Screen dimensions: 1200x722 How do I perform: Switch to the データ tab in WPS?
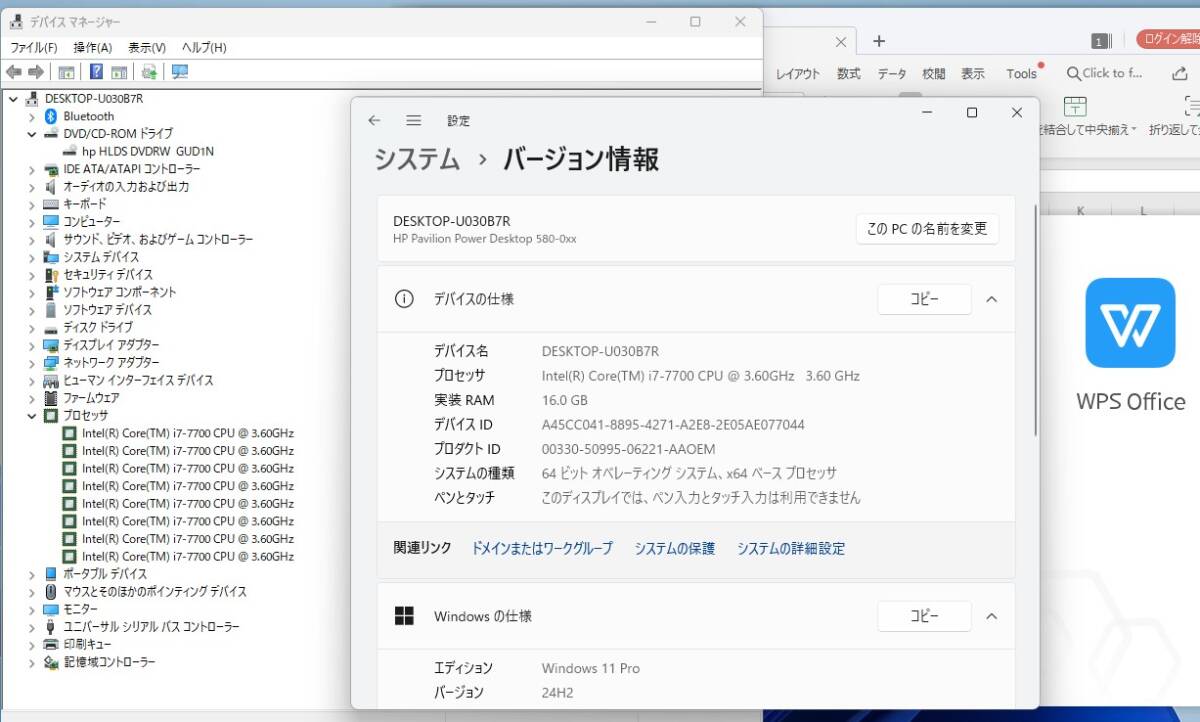(x=892, y=74)
